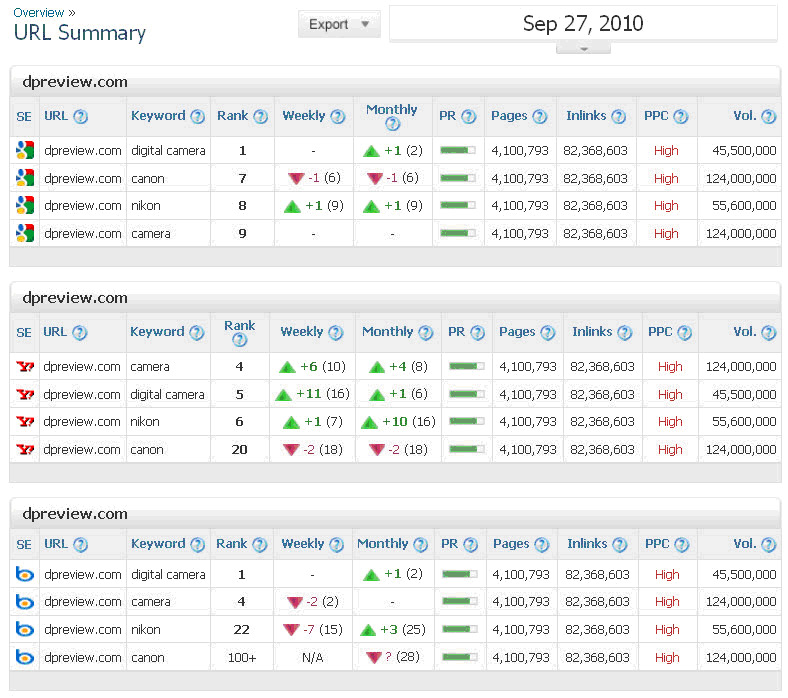The height and width of the screenshot is (698, 788).
Task: Click help icon next to Keyword in Google table
Action: [x=198, y=117]
